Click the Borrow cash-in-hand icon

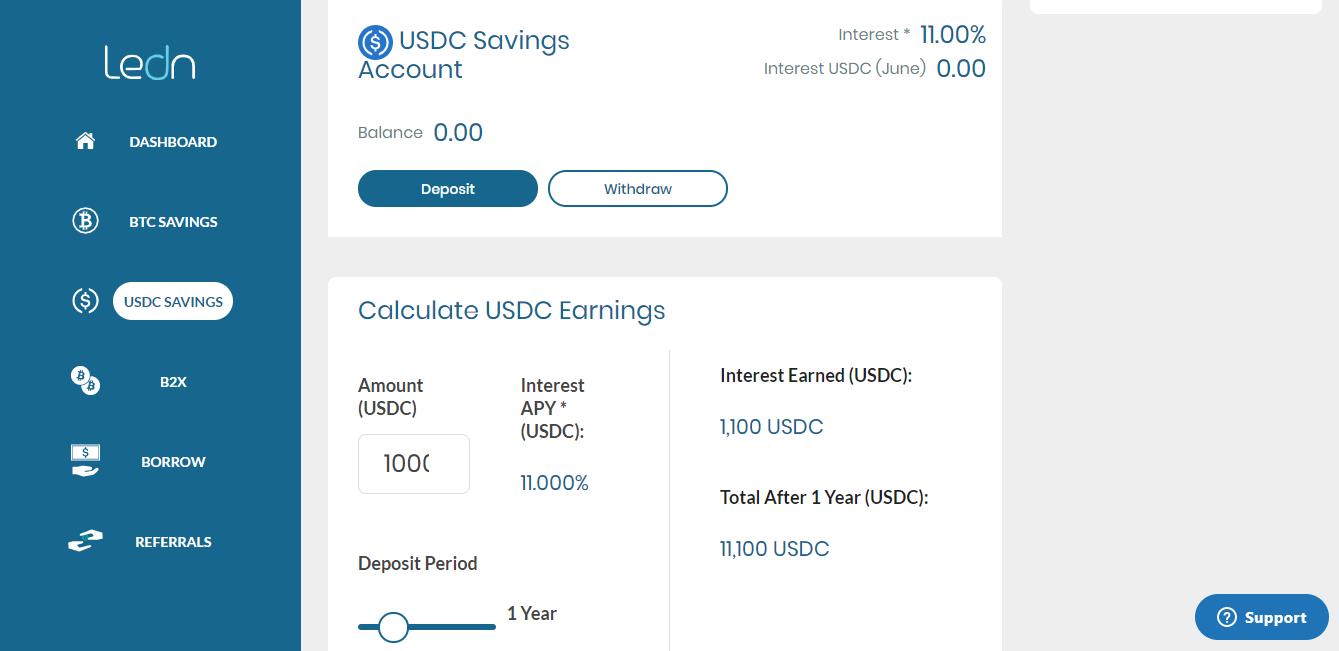tap(85, 461)
